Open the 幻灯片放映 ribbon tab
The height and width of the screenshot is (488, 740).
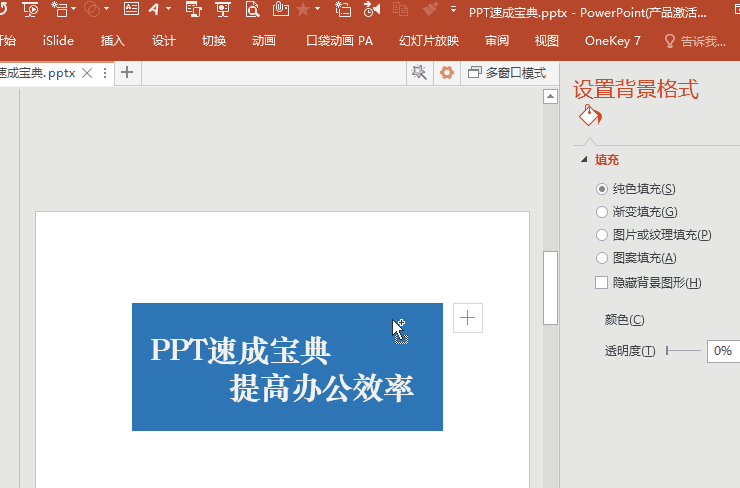(x=429, y=41)
